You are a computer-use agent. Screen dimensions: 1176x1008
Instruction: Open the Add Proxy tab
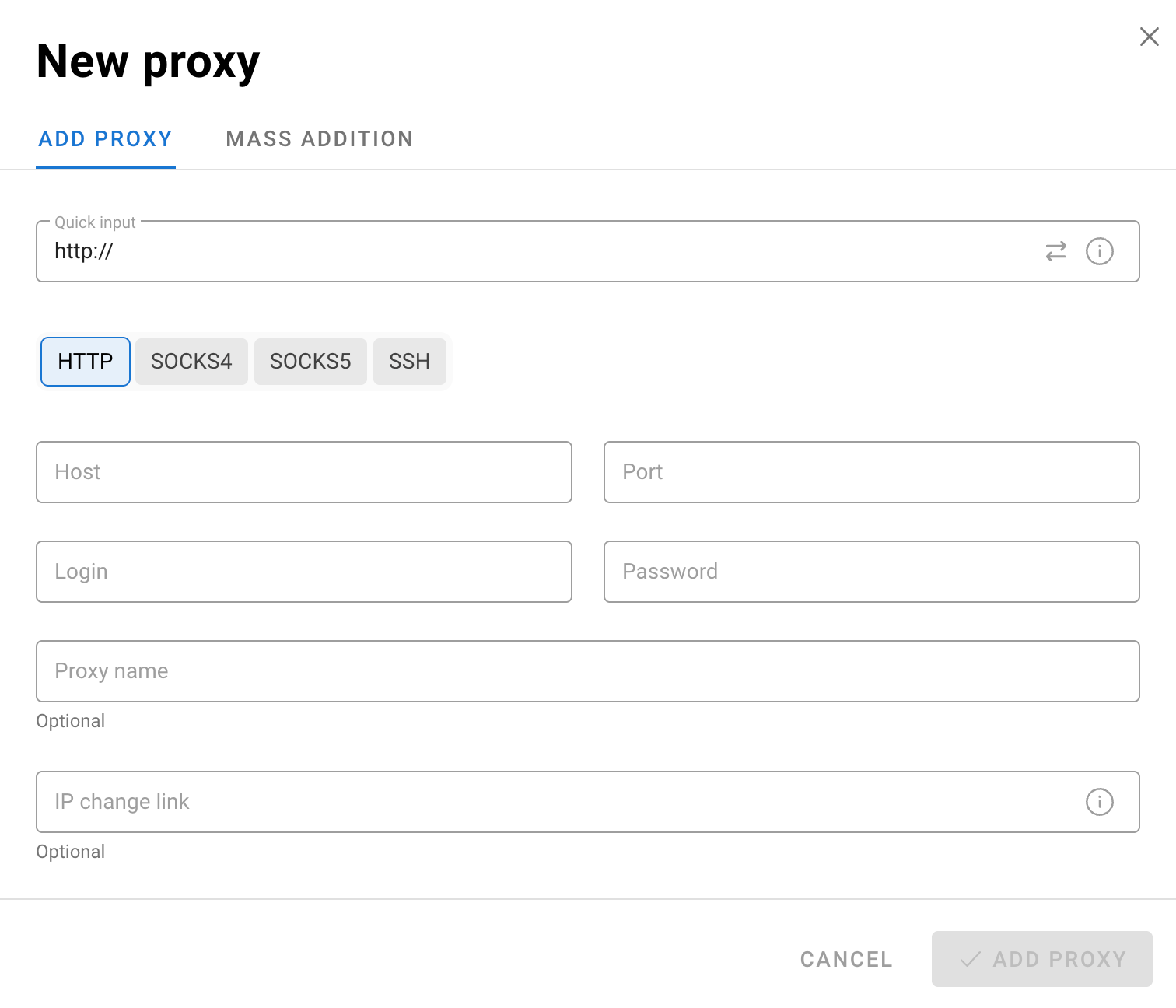coord(106,139)
